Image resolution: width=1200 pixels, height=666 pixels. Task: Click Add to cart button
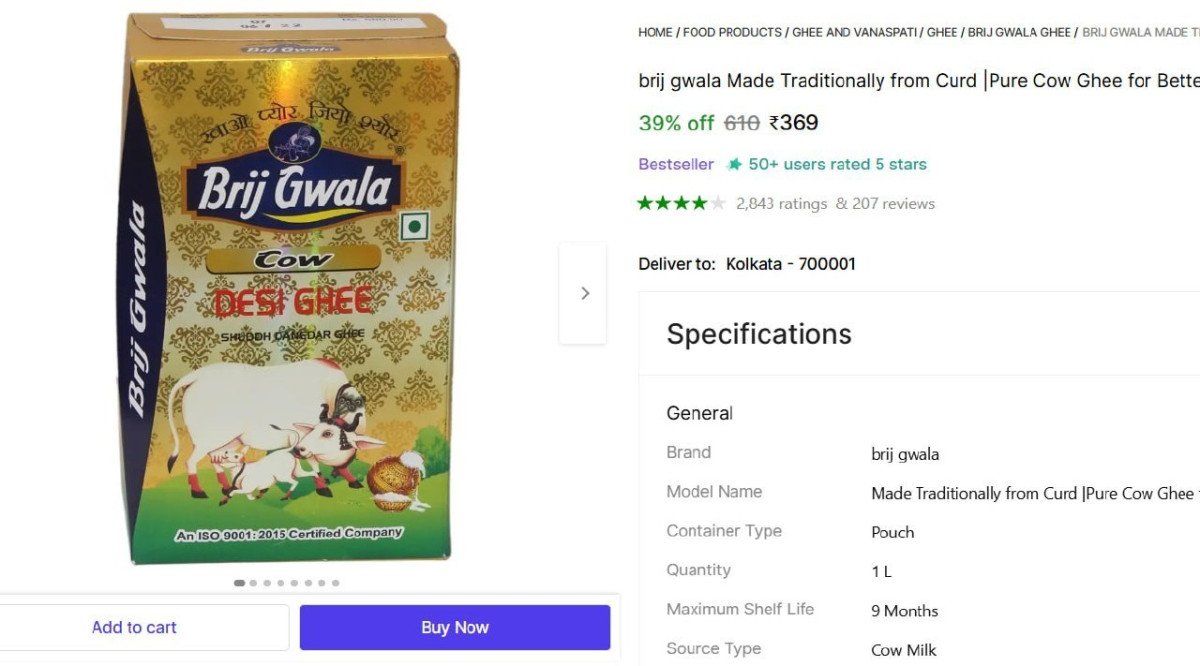click(x=134, y=628)
